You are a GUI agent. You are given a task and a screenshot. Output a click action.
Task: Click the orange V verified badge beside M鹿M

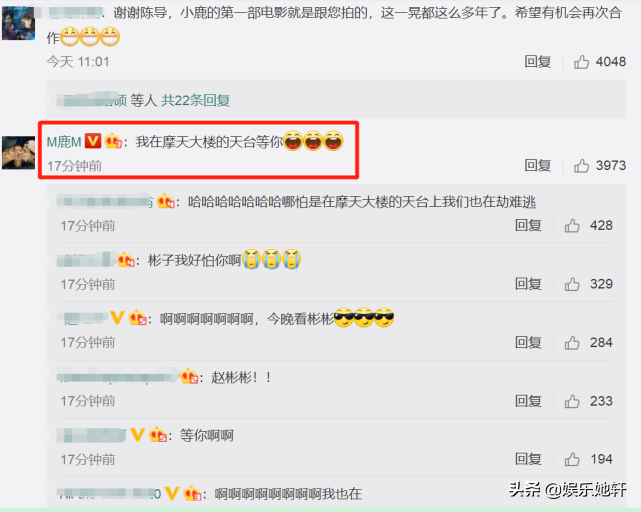click(x=93, y=141)
